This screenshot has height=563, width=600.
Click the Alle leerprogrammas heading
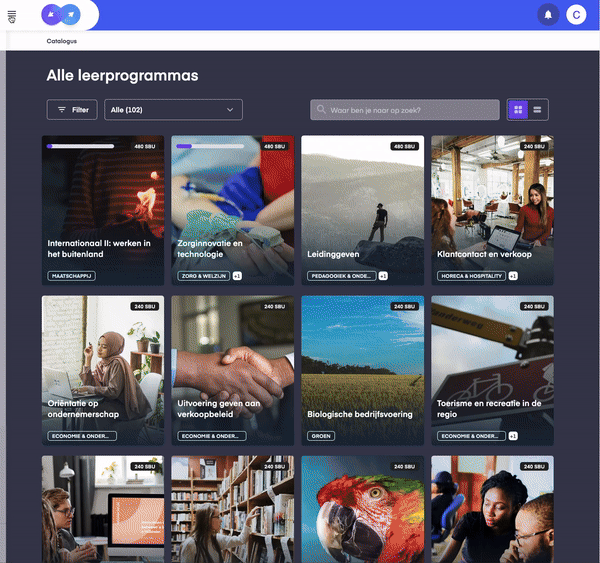[122, 75]
